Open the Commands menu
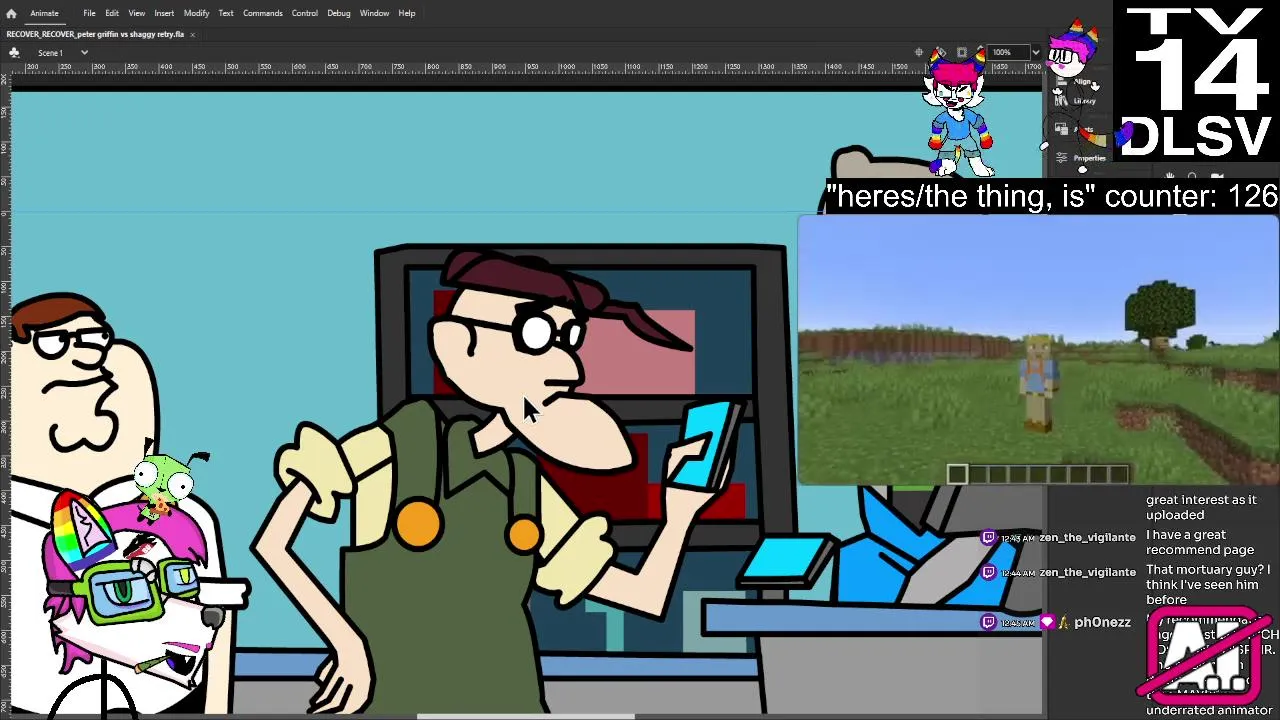This screenshot has height=720, width=1280. pos(262,13)
